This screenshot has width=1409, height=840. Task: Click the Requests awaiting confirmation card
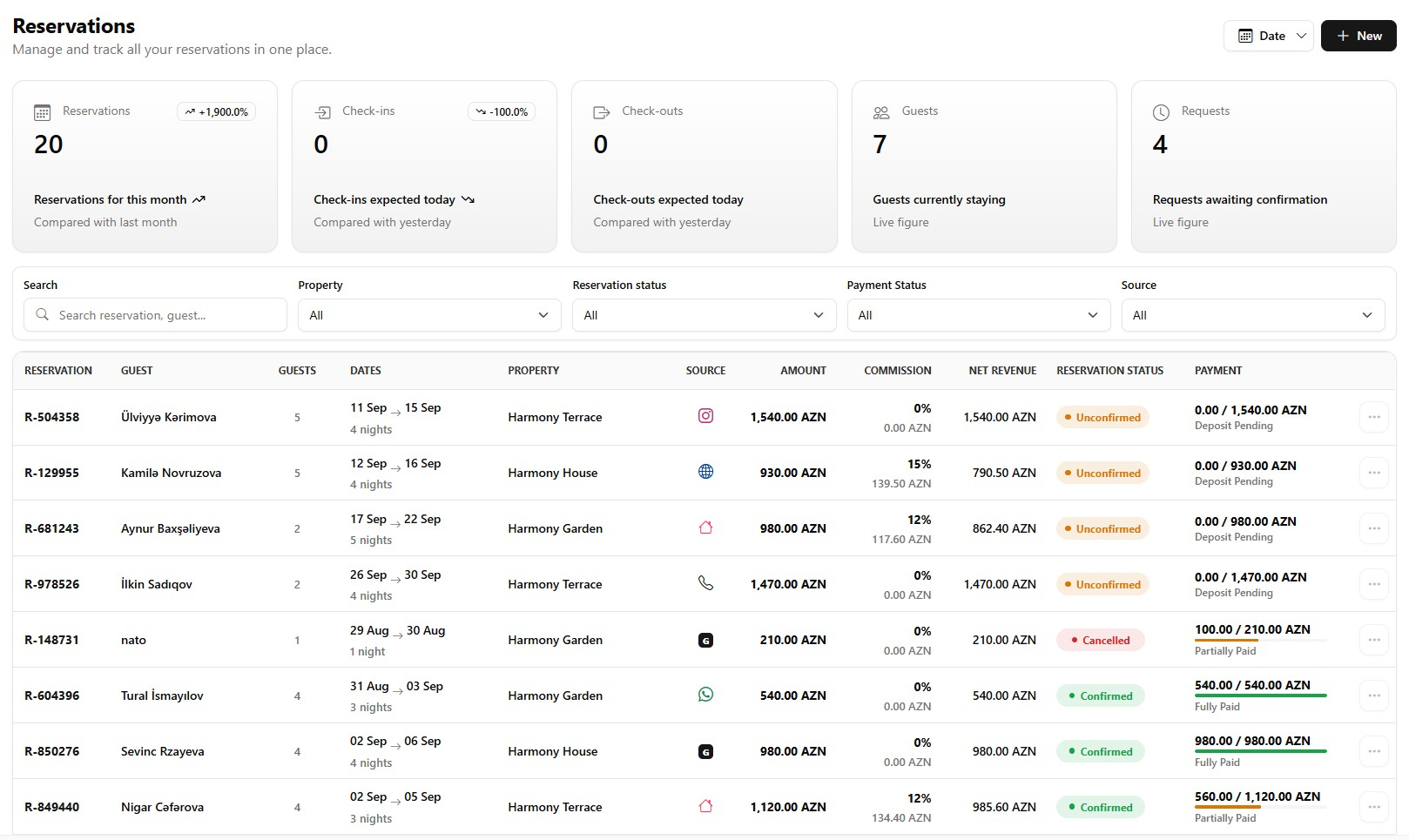point(1264,166)
